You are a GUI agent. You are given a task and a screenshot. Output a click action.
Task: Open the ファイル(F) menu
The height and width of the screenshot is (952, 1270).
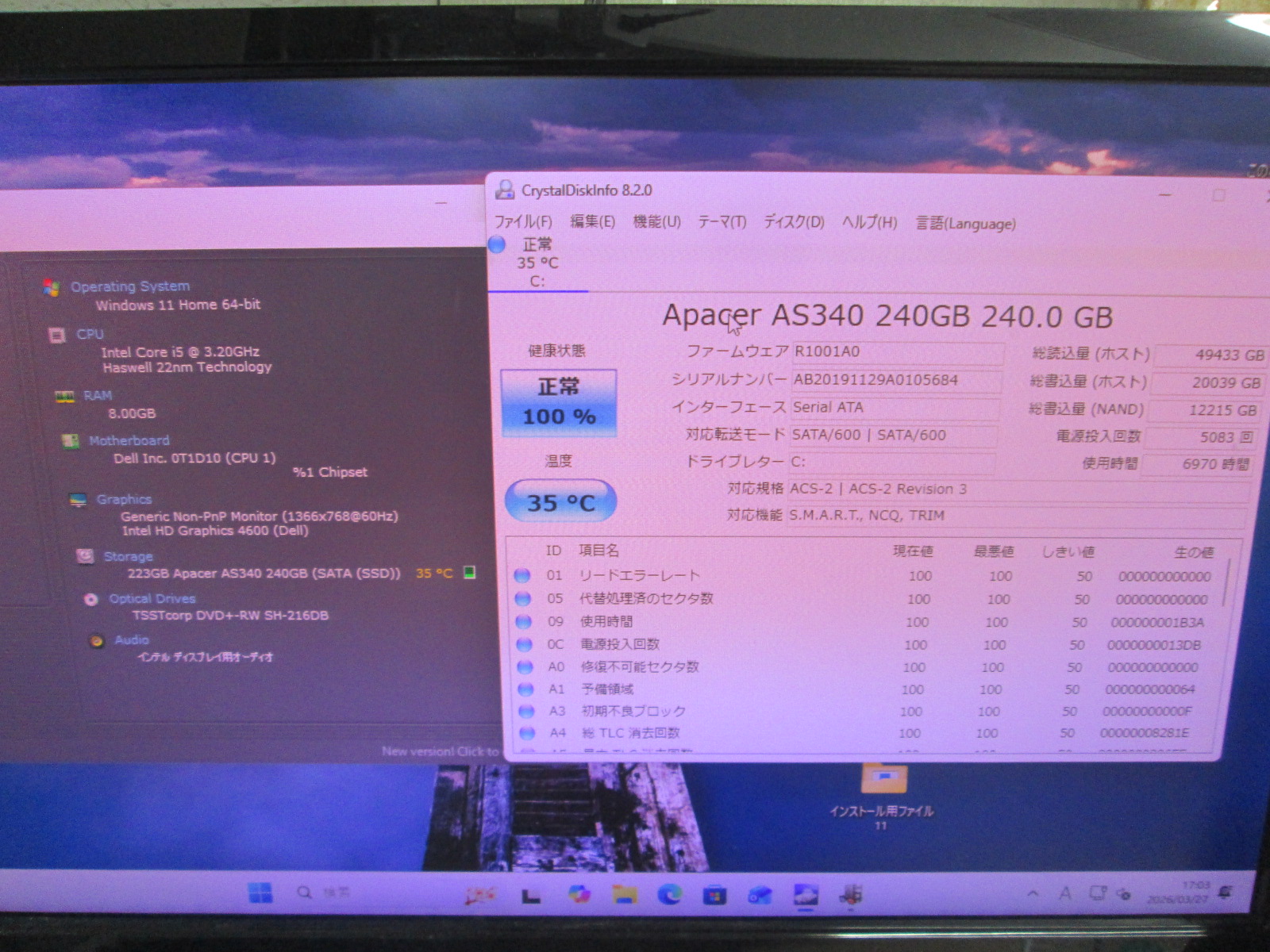[523, 222]
